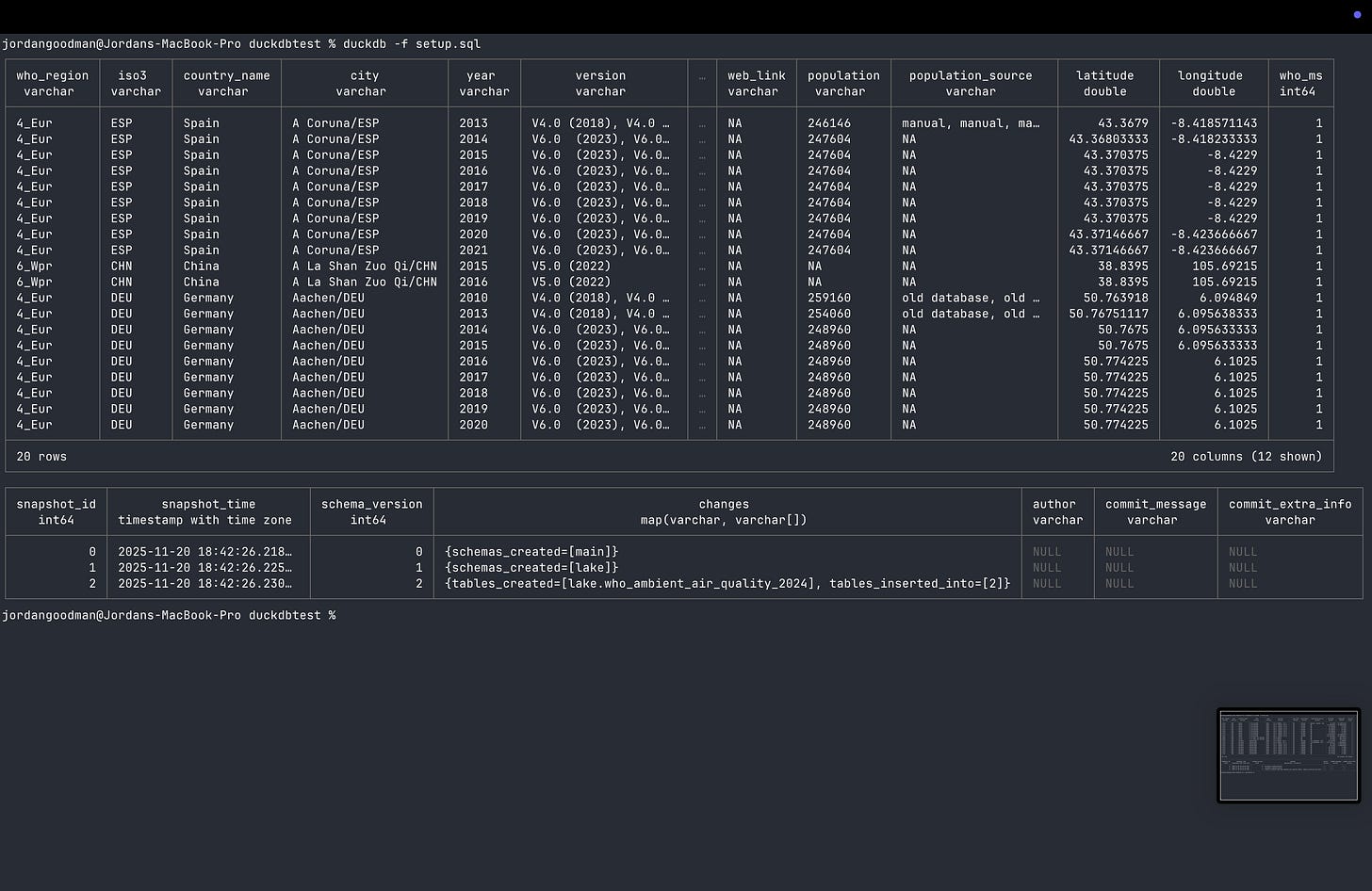This screenshot has height=891, width=1372.
Task: Click 'V5.0 (2022)' in the 2016 China row
Action: tap(571, 283)
